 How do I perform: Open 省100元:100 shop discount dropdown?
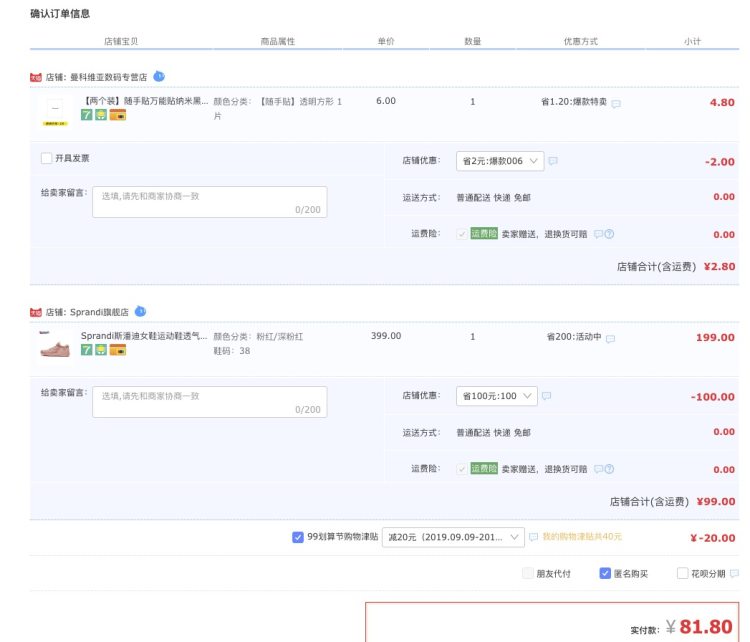coord(496,396)
